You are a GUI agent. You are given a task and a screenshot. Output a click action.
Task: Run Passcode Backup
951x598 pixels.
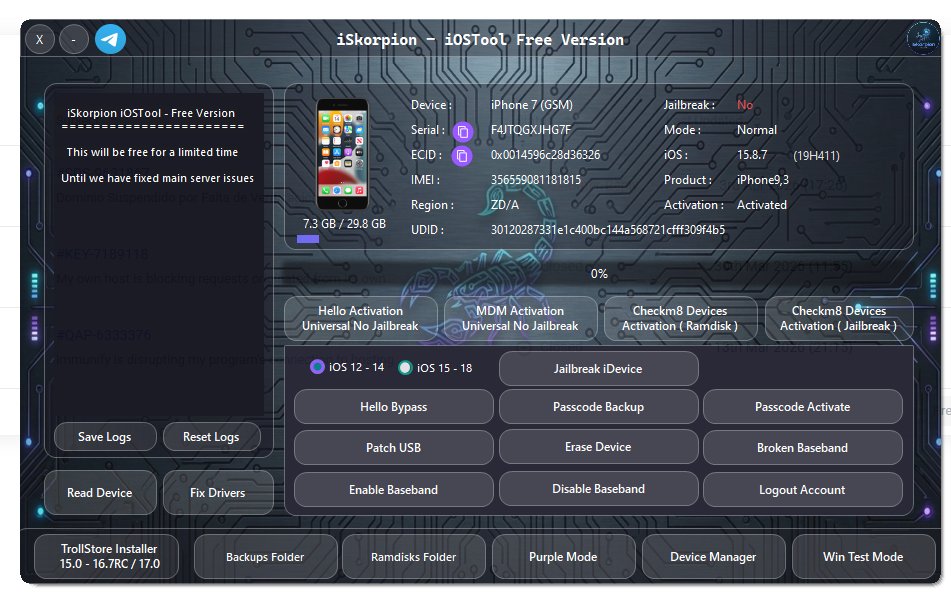click(x=598, y=407)
